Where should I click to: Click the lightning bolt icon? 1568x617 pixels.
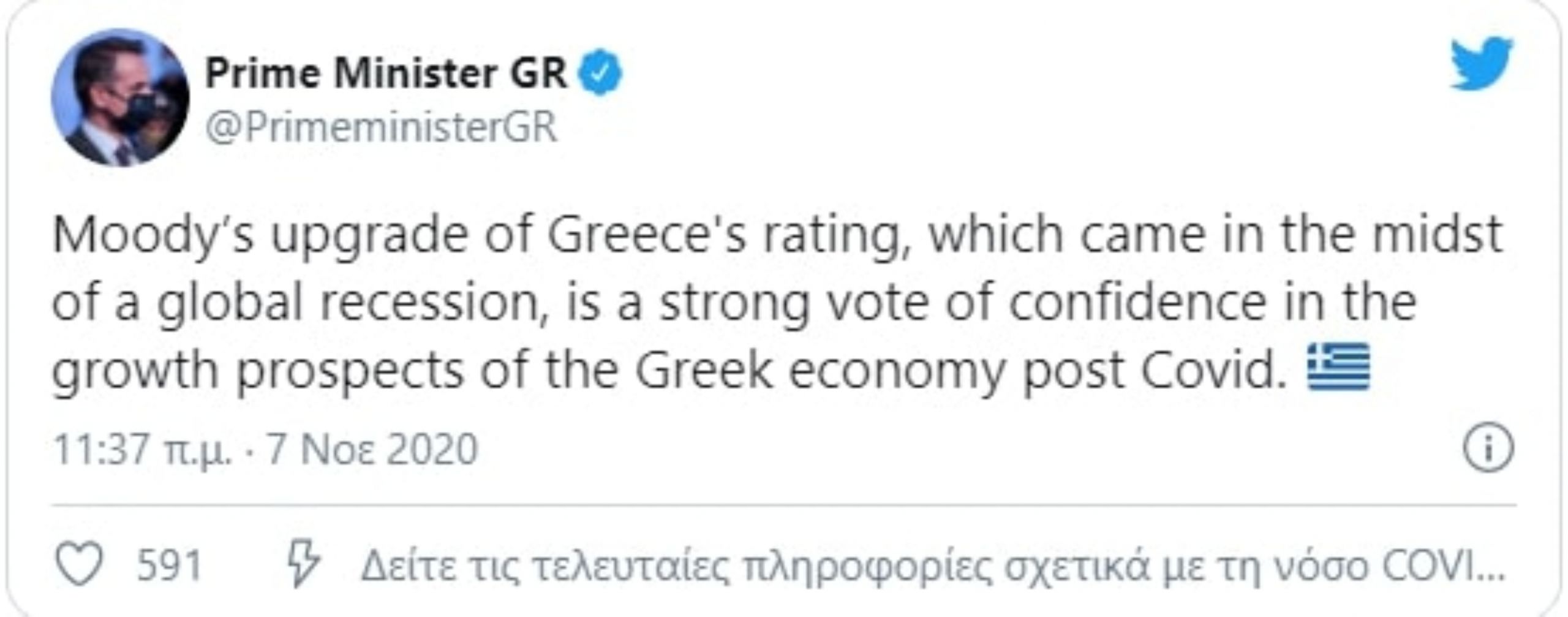tap(304, 563)
